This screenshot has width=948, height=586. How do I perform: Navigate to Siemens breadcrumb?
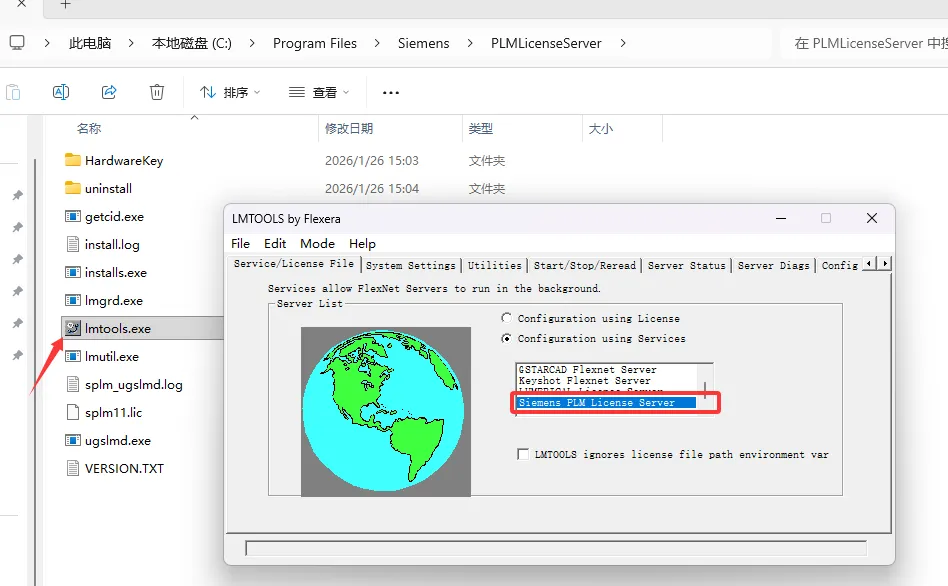[x=423, y=44]
